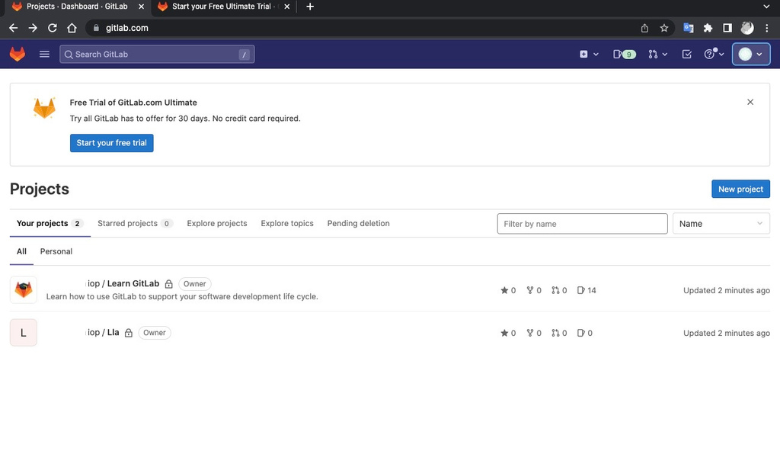Click merge requests count for Lla project
This screenshot has height=470, width=780.
coord(559,333)
